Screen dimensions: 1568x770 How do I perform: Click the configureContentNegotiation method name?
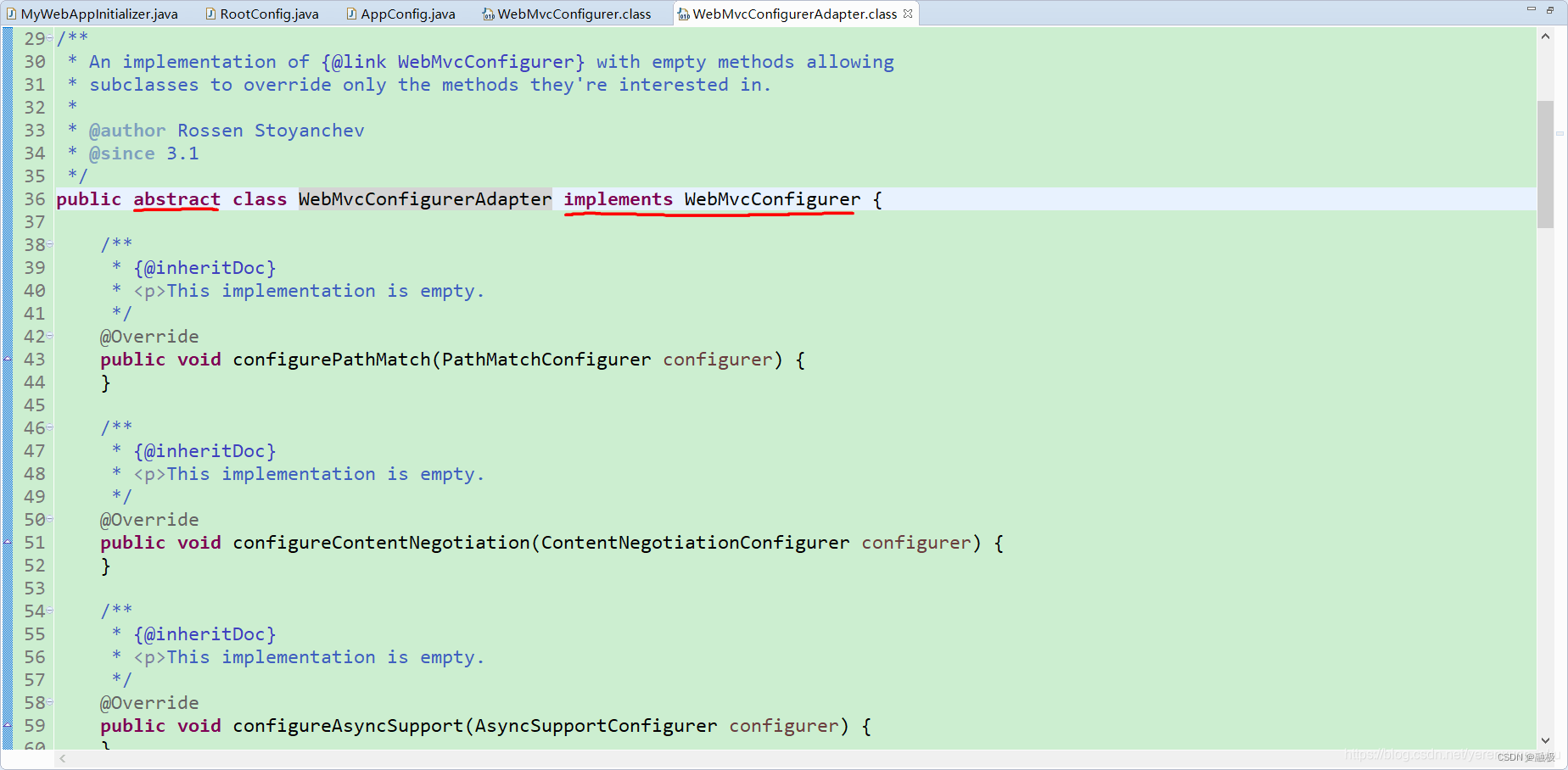pos(382,543)
